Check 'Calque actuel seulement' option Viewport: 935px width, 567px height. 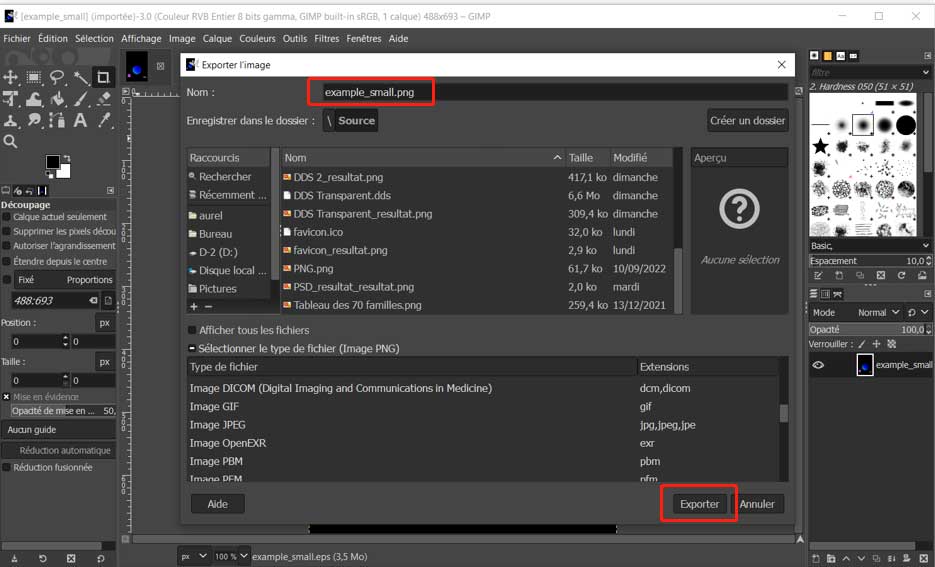coord(7,217)
